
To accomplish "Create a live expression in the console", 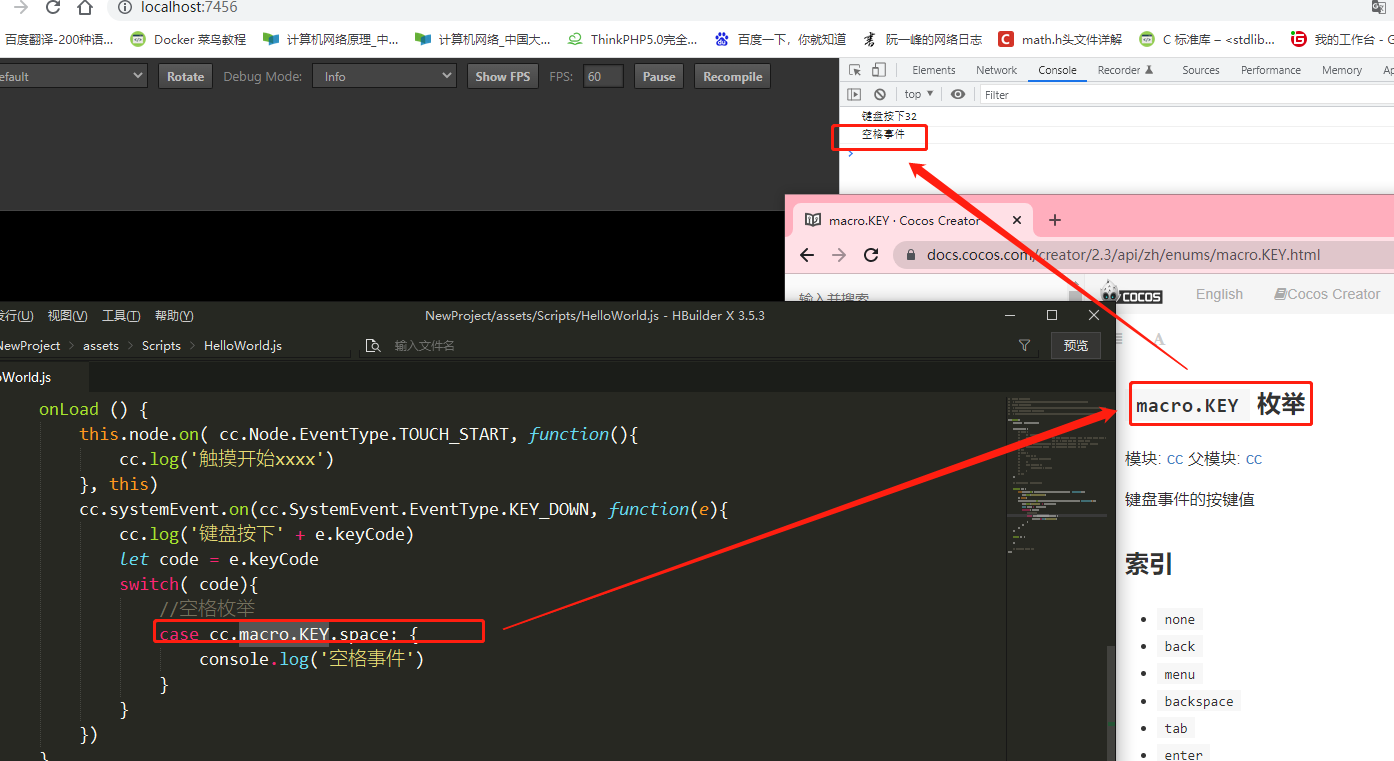I will point(958,94).
